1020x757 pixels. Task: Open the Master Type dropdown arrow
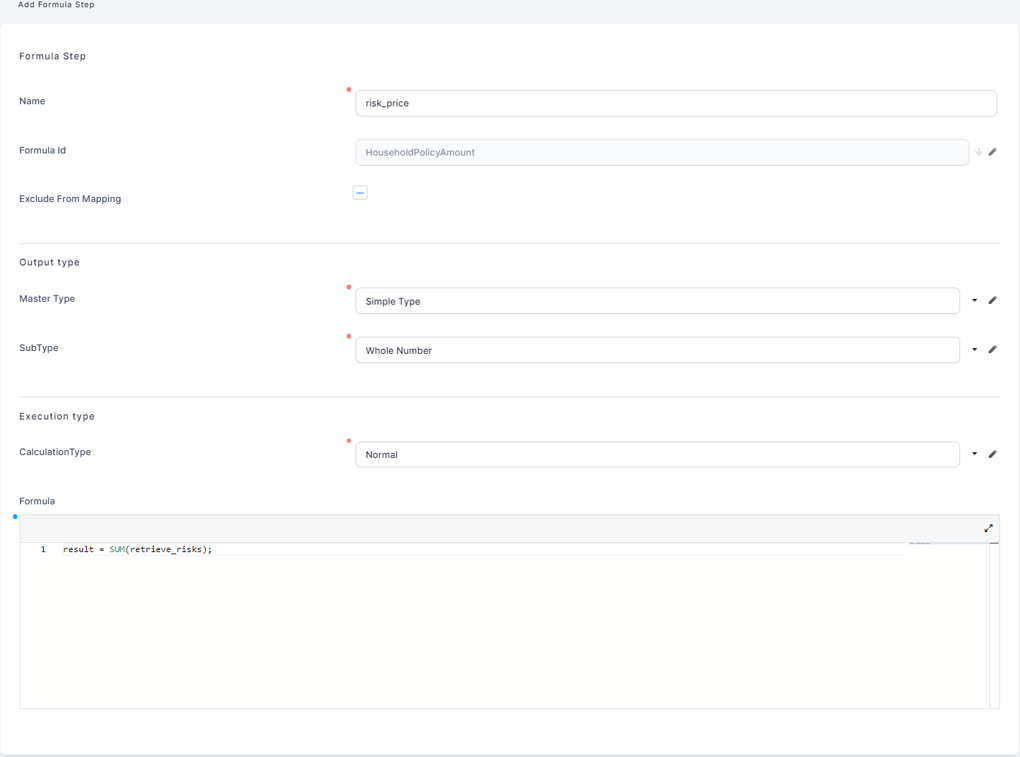point(974,300)
